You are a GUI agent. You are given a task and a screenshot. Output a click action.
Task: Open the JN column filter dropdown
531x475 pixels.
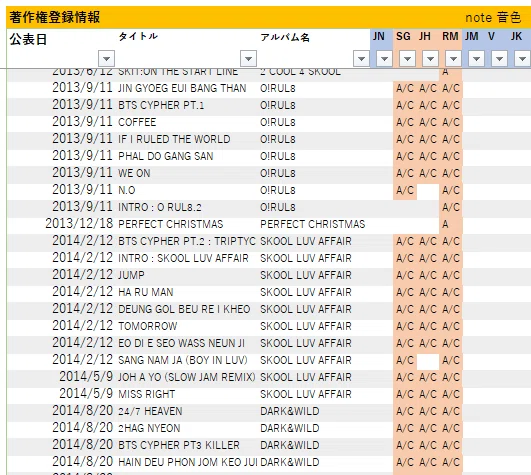pos(384,59)
